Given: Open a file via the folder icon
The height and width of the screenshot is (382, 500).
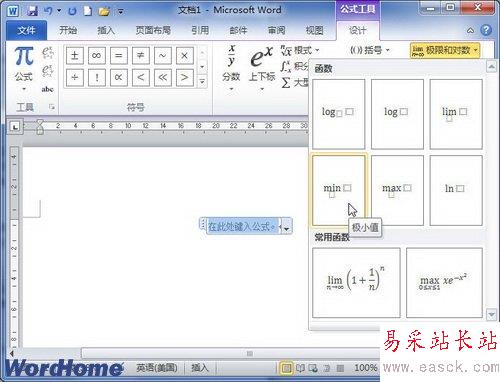Looking at the screenshot, I should point(104,11).
